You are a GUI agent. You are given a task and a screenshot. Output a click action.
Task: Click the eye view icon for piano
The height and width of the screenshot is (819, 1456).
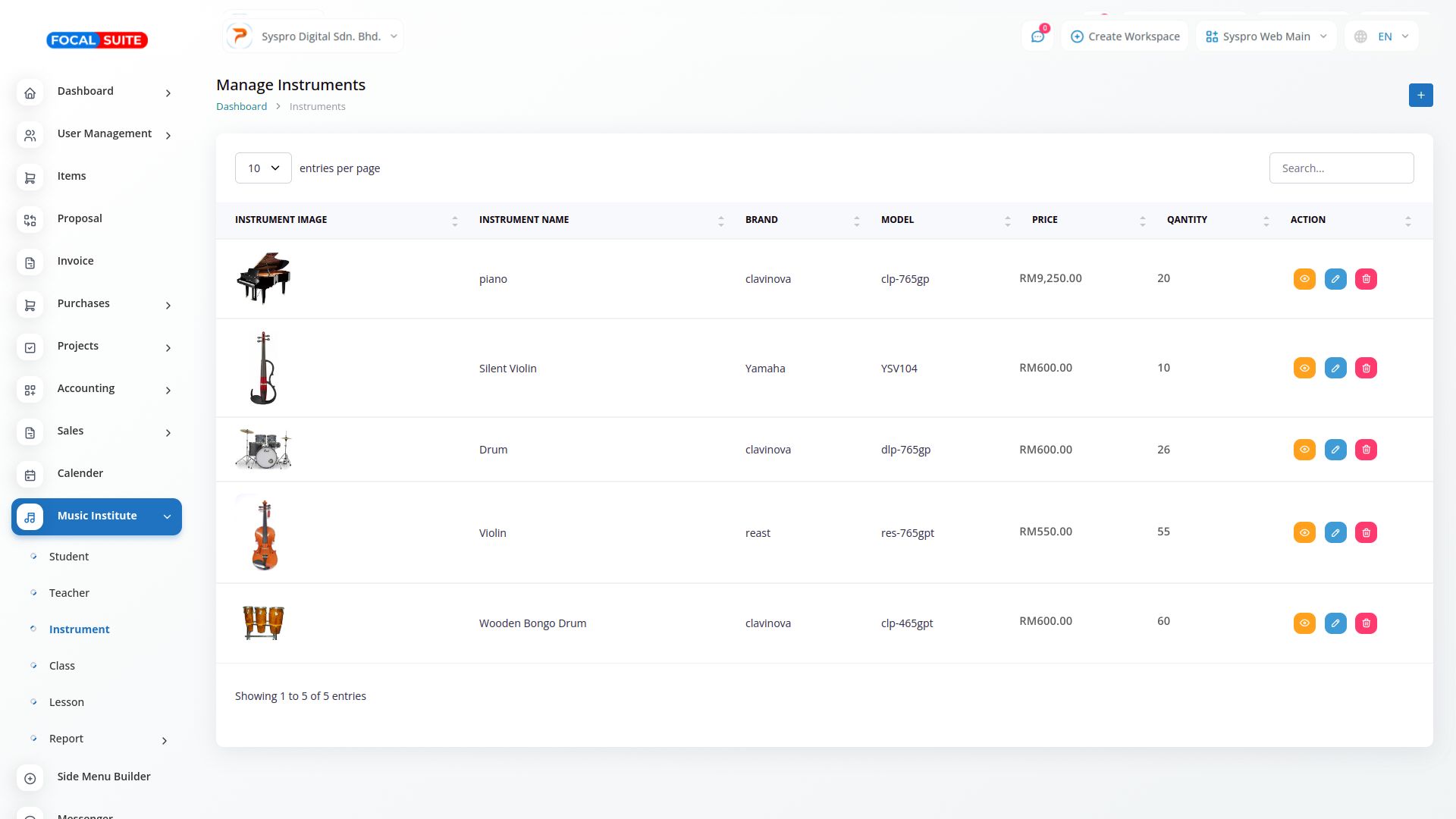tap(1304, 279)
